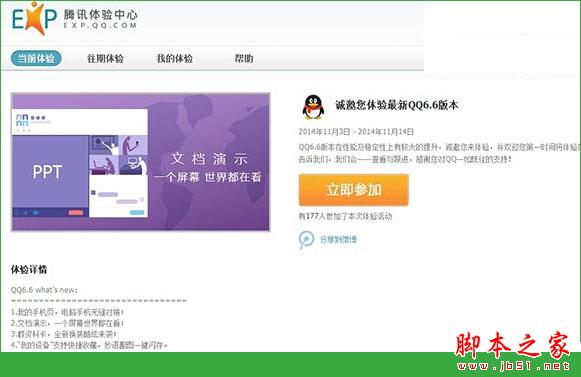Image resolution: width=581 pixels, height=377 pixels.
Task: Click the 分享到微博 link
Action: (338, 239)
